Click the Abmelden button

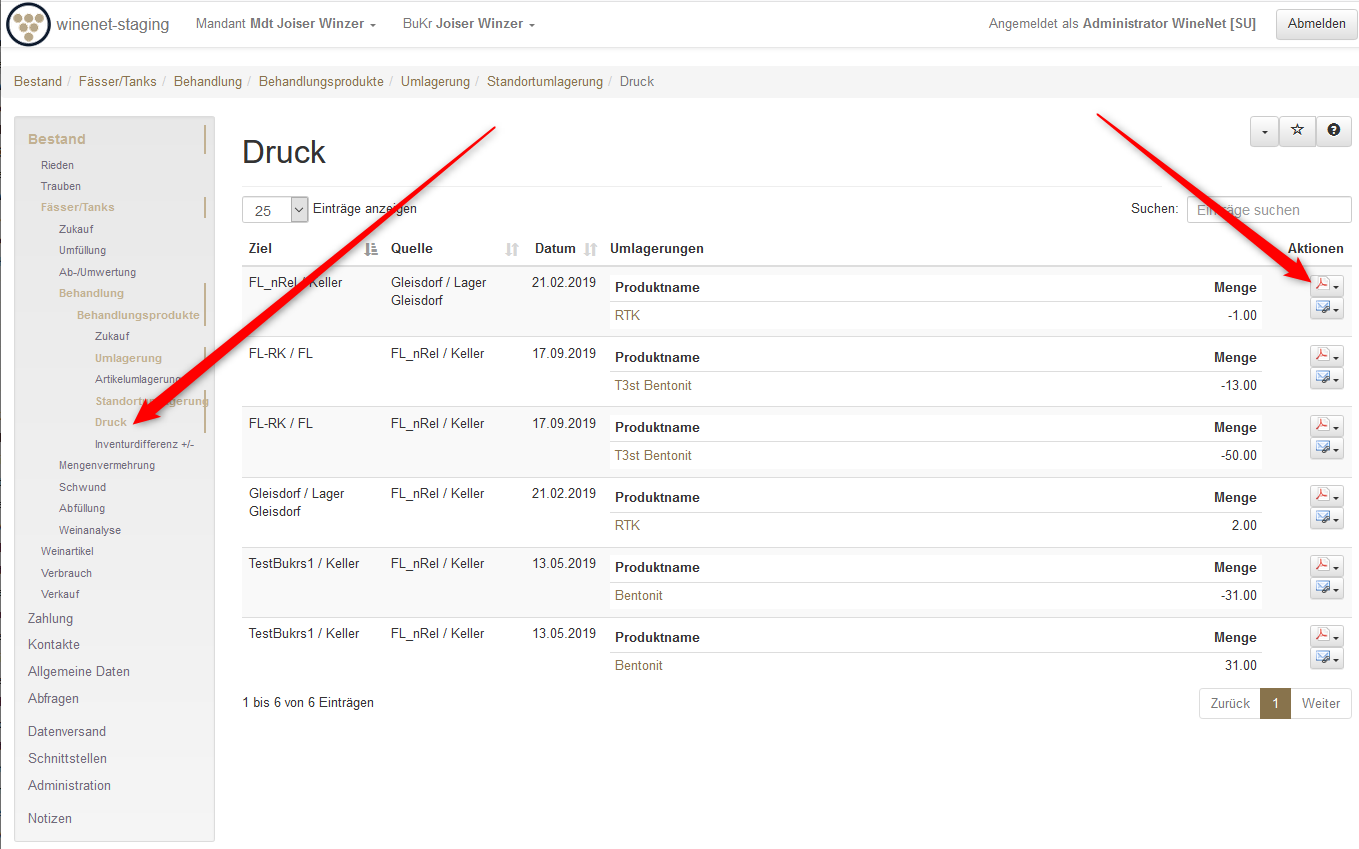1316,24
